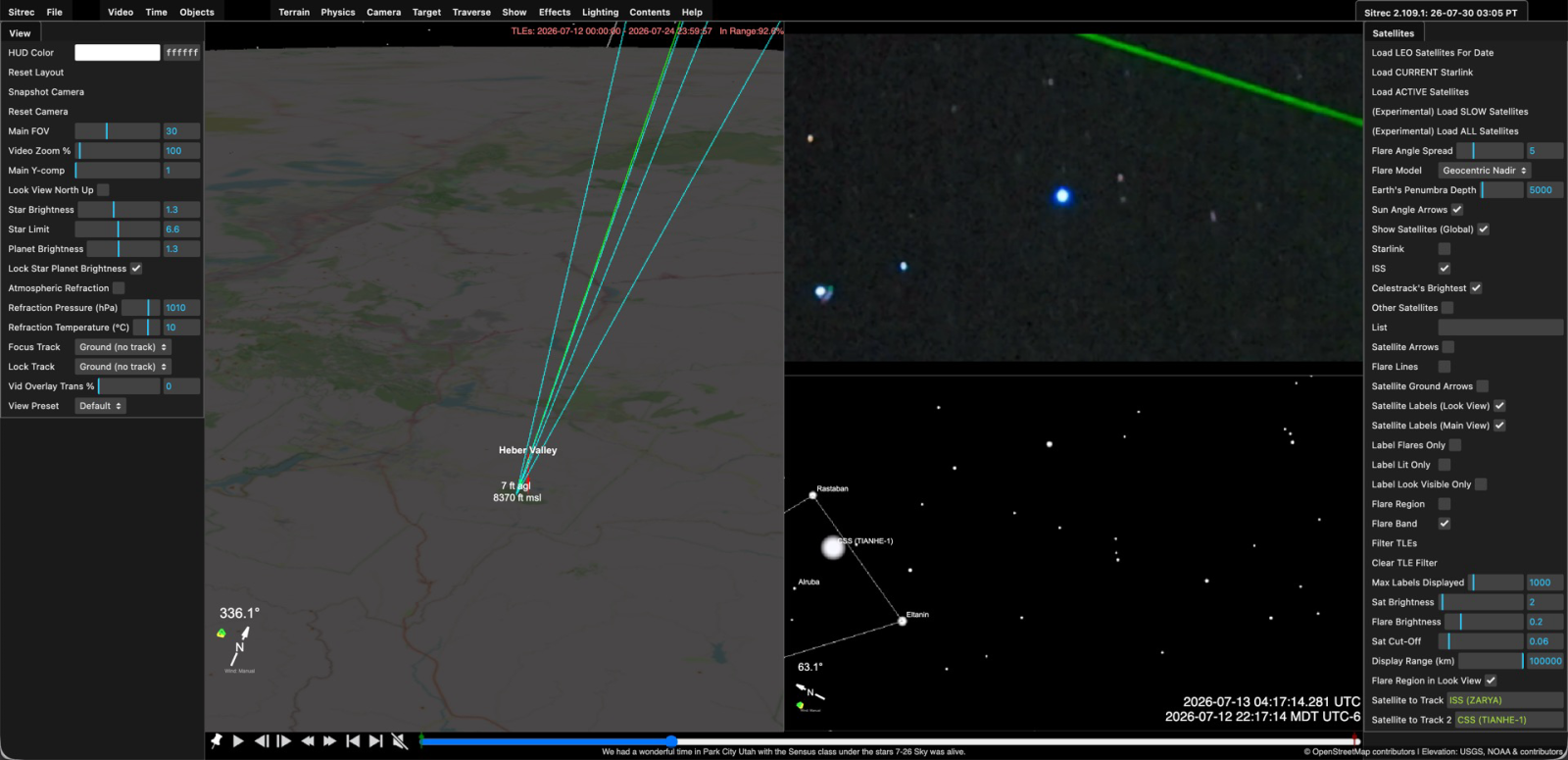
Task: Click the Main FOV slider
Action: point(118,131)
